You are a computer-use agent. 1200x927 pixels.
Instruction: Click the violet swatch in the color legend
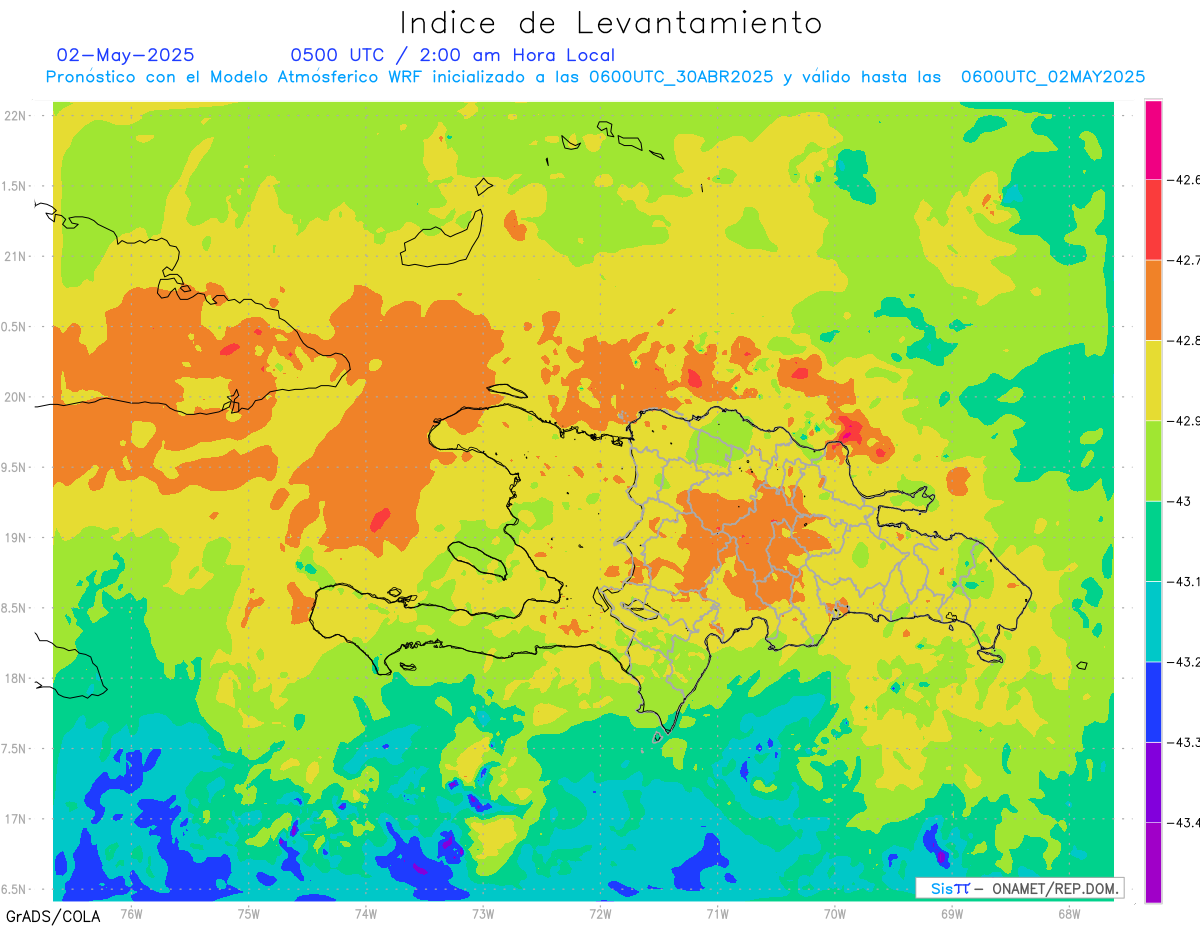click(1154, 782)
